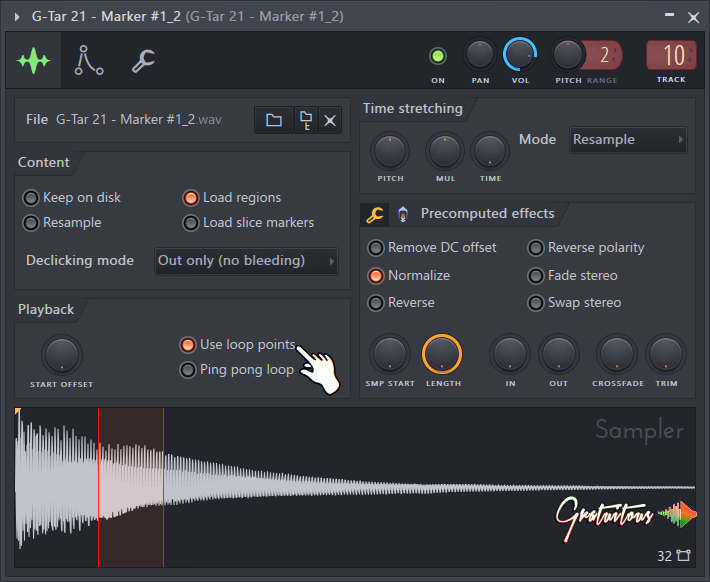Viewport: 710px width, 582px height.
Task: Clear the loaded sample with the X icon
Action: pyautogui.click(x=330, y=120)
